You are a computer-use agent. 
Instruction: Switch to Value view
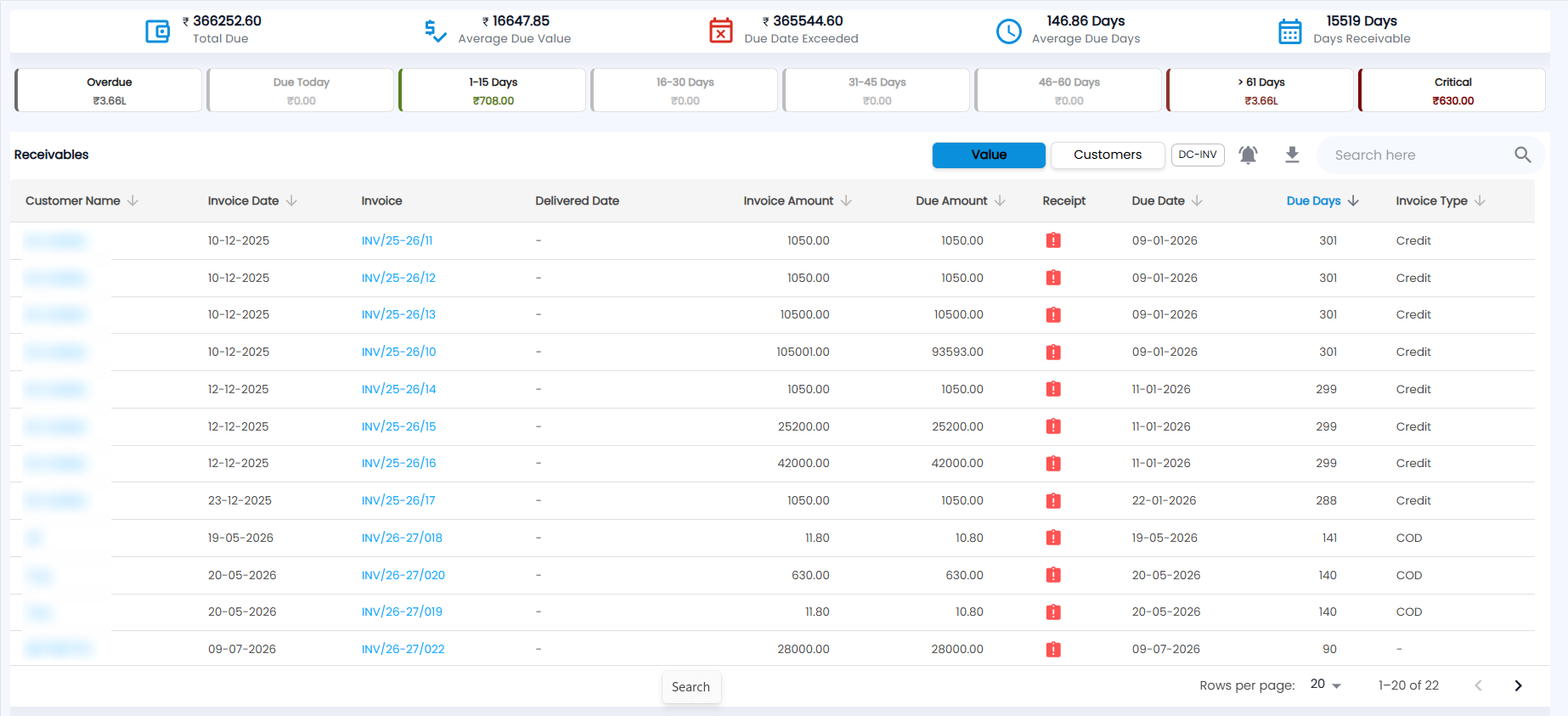[x=989, y=155]
